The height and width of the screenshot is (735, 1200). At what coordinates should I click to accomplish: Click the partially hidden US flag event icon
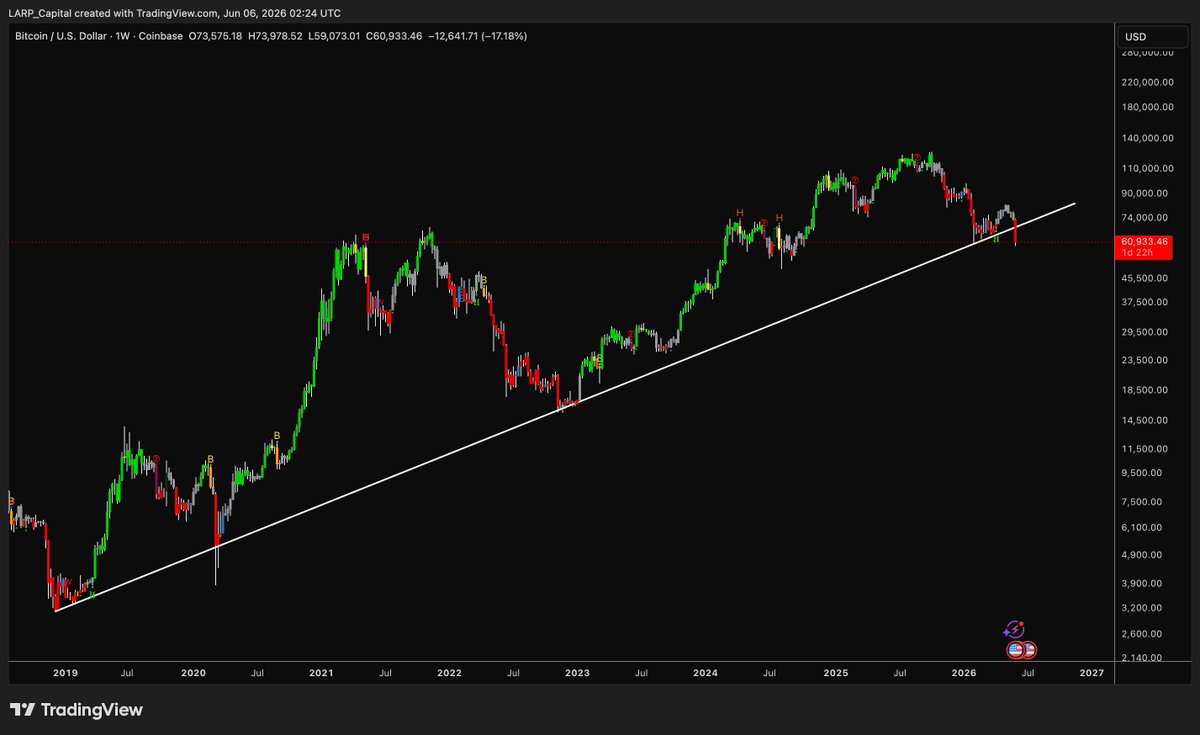click(1030, 650)
